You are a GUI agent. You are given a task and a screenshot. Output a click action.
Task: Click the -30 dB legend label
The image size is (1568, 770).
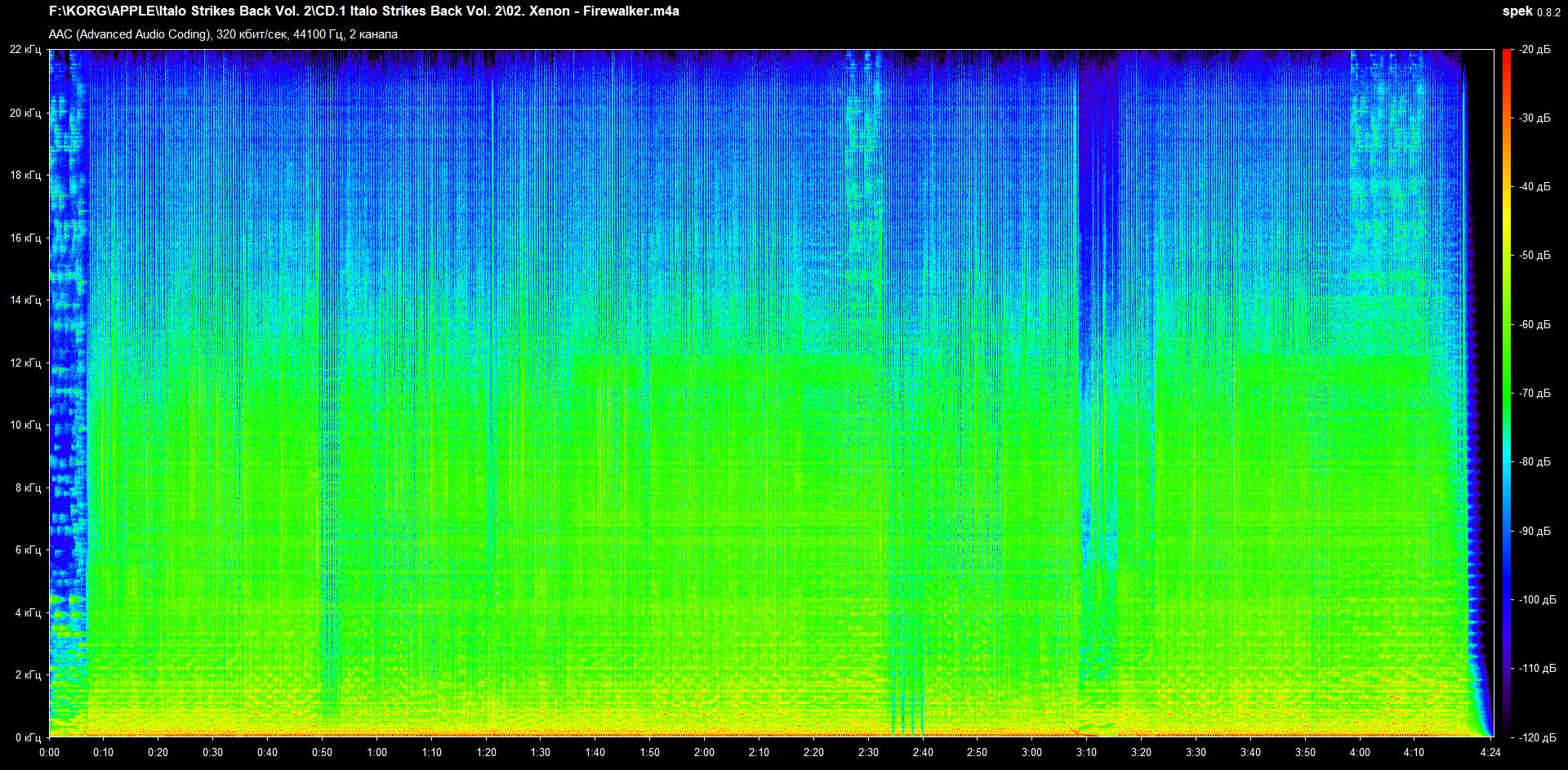pos(1535,118)
